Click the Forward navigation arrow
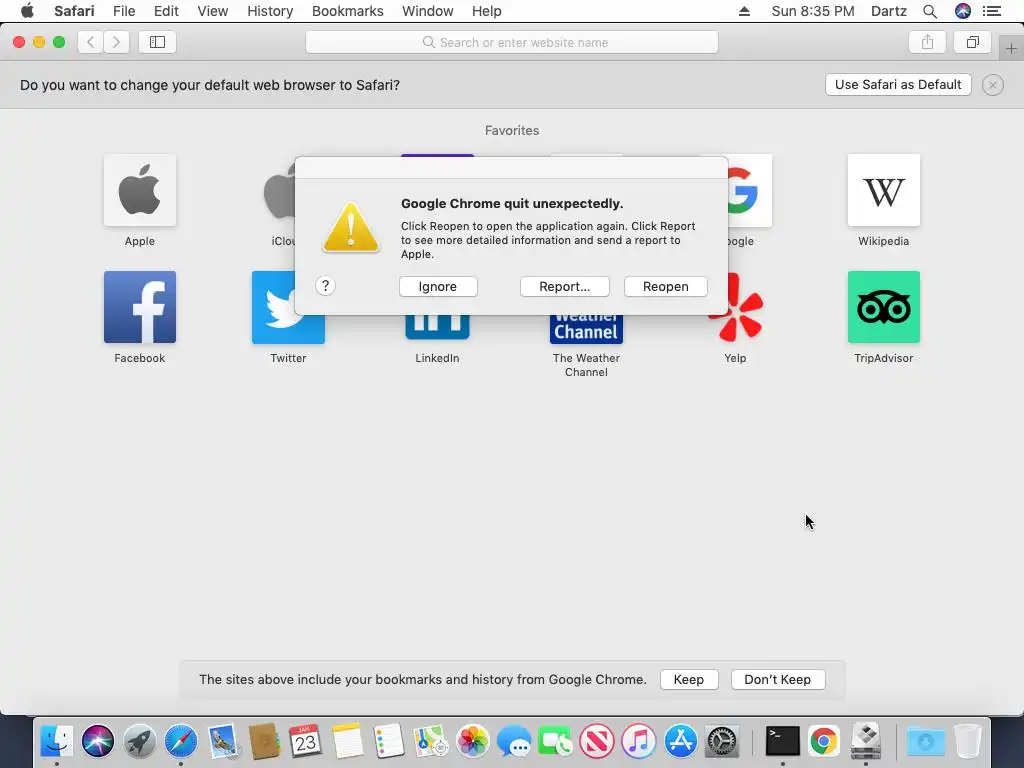The height and width of the screenshot is (768, 1024). click(x=116, y=42)
